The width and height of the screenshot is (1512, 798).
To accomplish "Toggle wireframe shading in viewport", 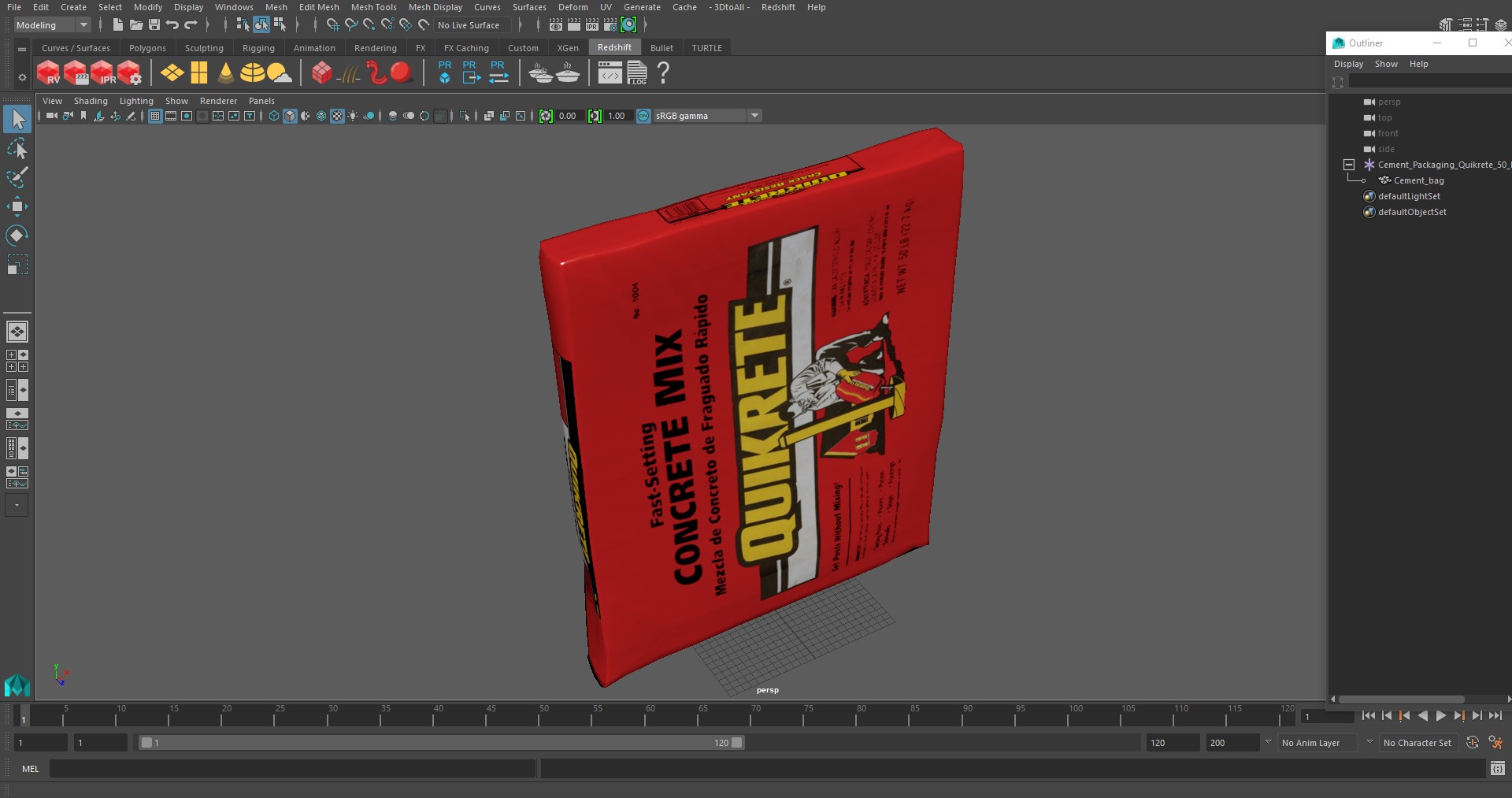I will (x=273, y=116).
